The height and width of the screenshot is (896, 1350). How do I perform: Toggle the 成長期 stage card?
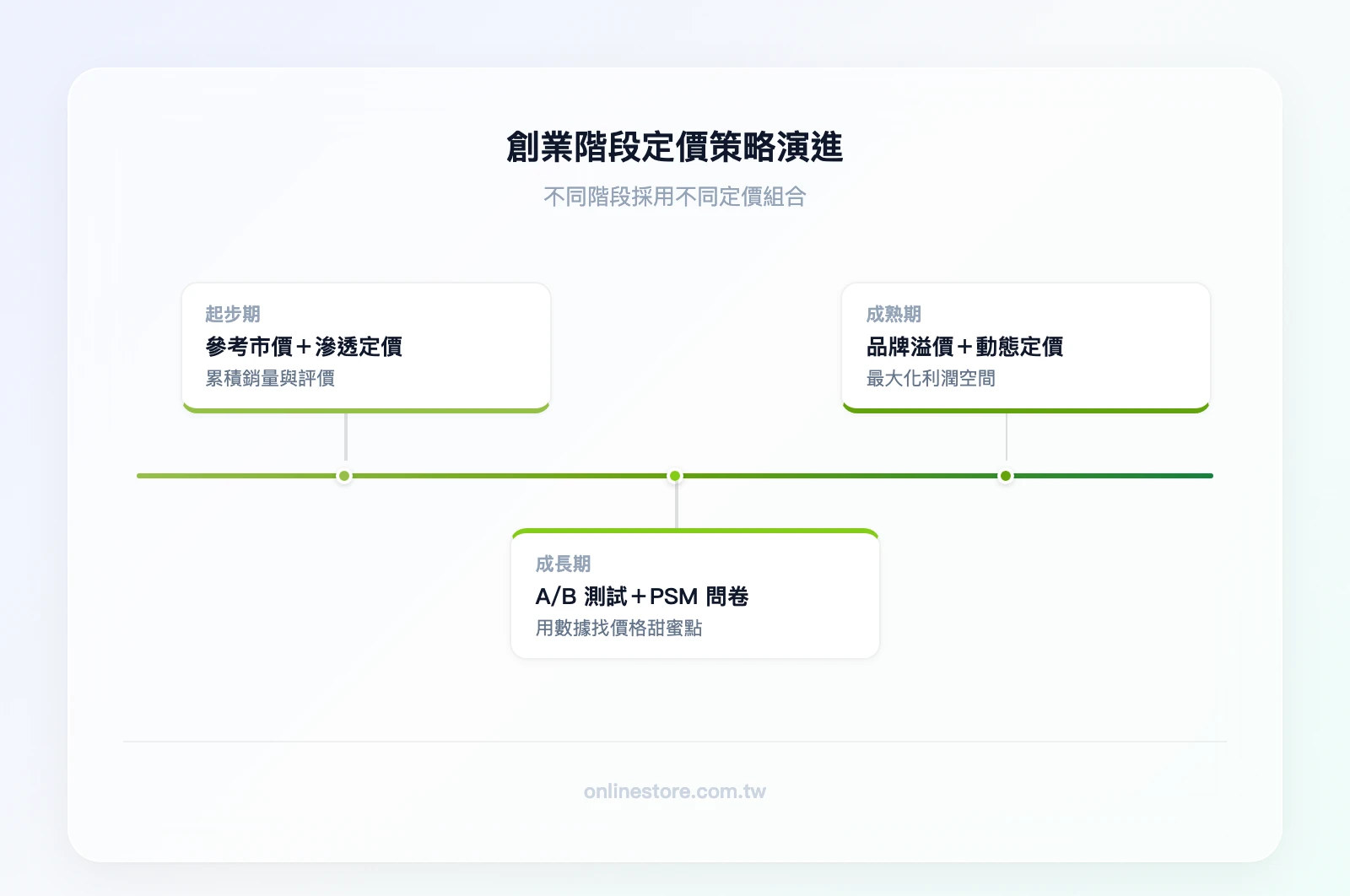point(694,592)
